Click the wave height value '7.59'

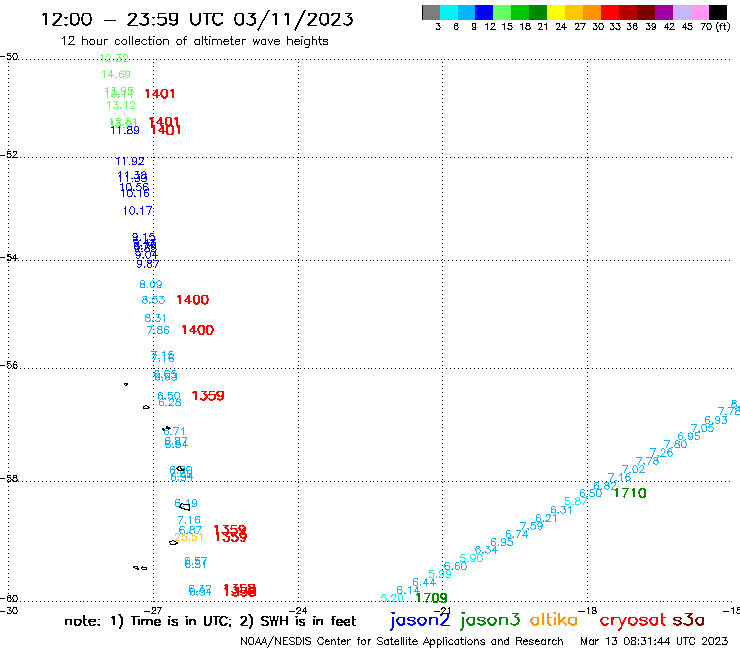(x=531, y=526)
